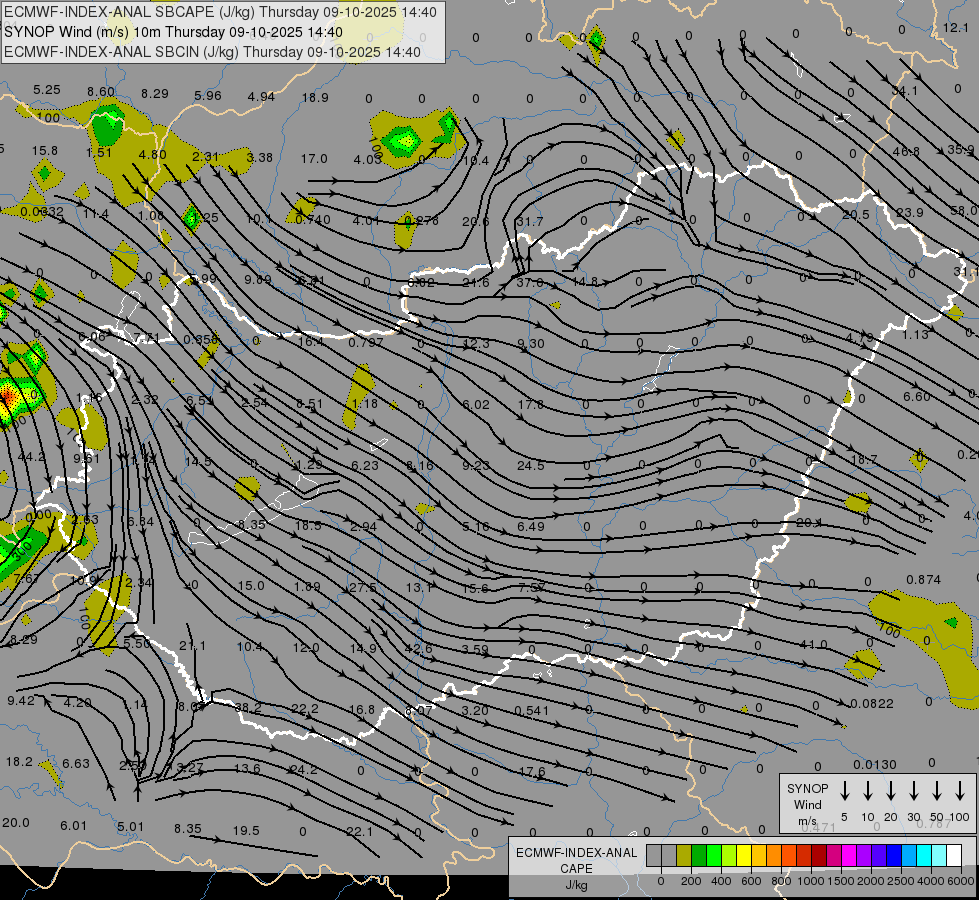
Task: Click the 37.0 value on the map
Action: tap(529, 282)
